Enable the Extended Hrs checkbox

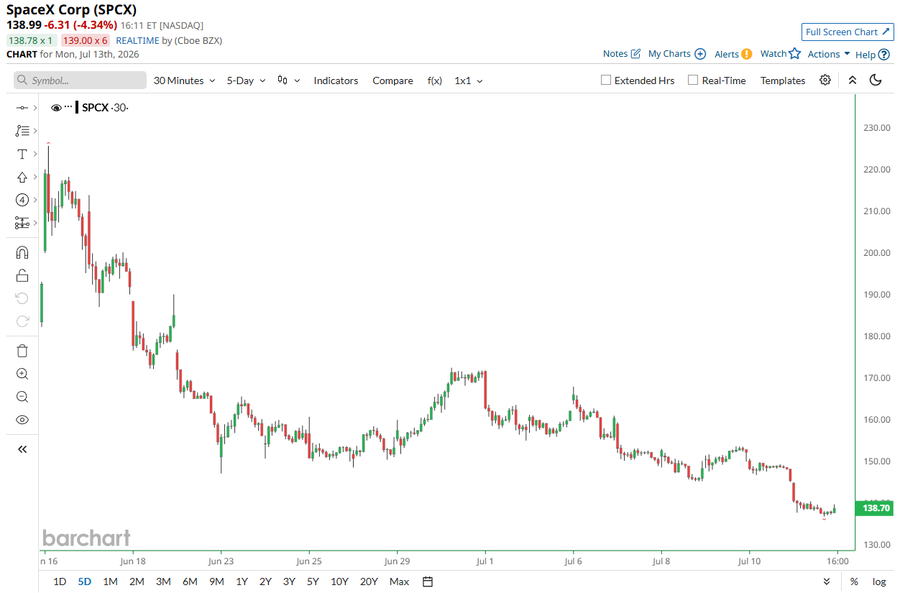(x=606, y=80)
